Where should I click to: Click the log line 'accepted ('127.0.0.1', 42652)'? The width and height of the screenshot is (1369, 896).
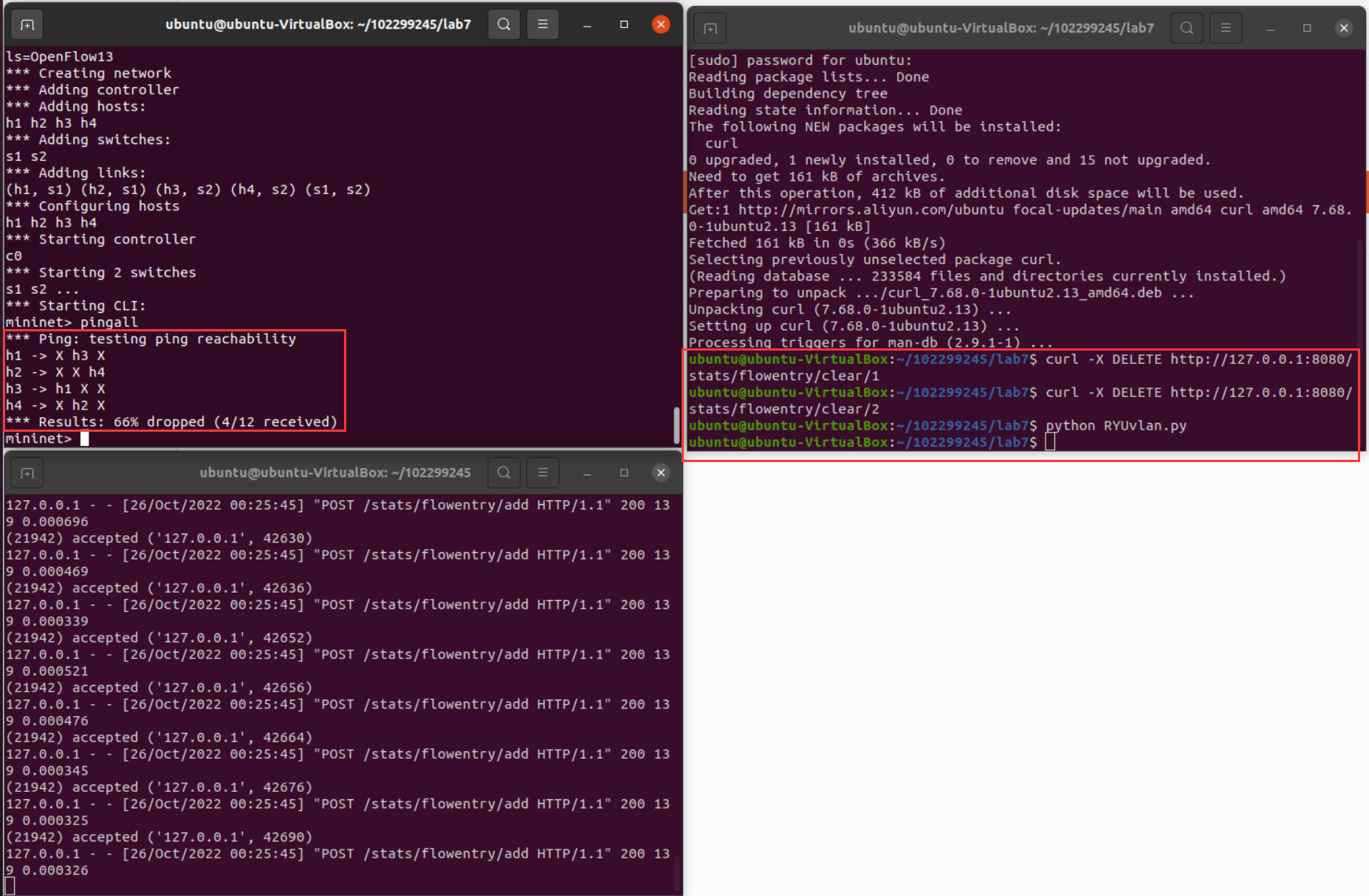[x=159, y=638]
